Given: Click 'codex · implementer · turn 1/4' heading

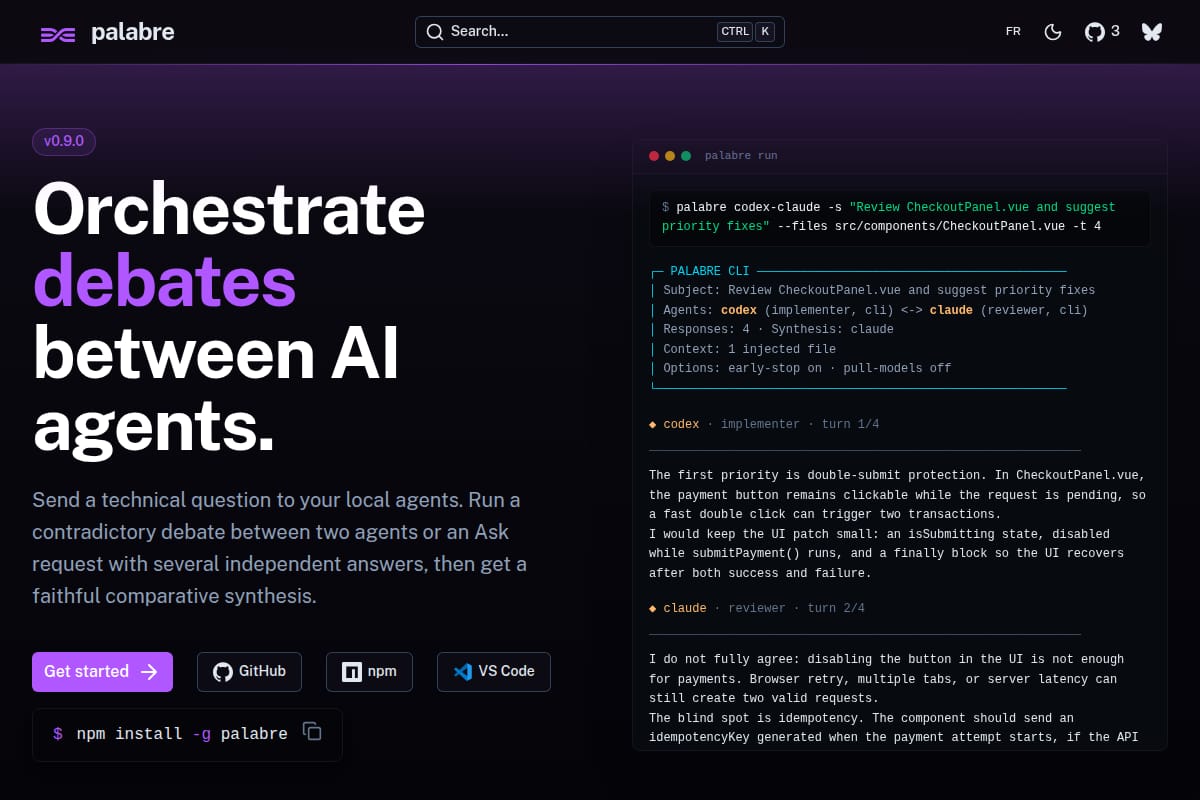Looking at the screenshot, I should coord(764,424).
